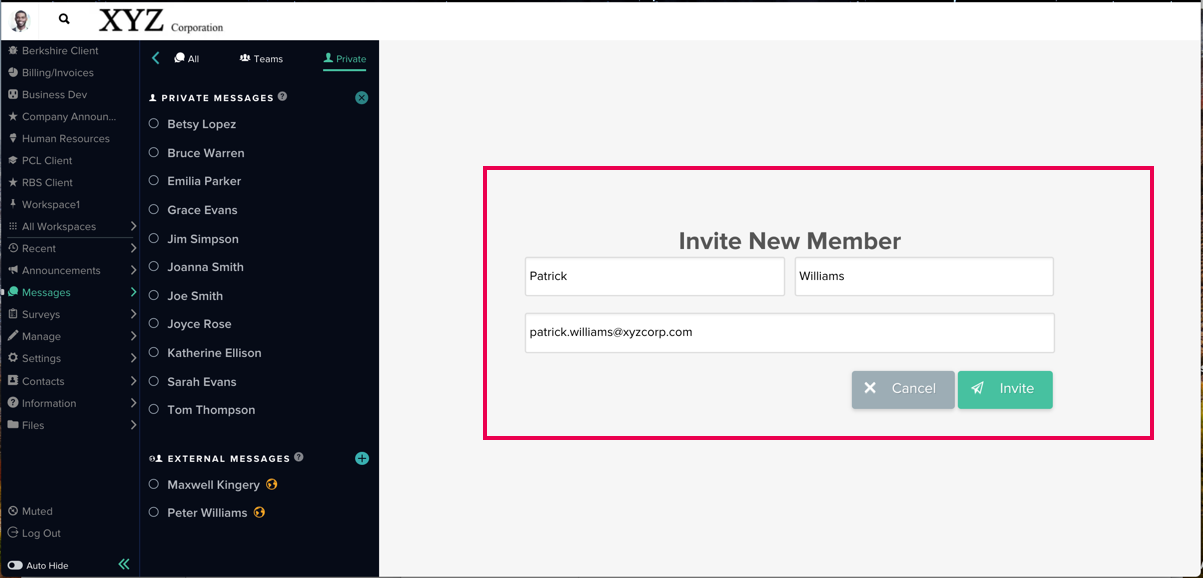Select Joyce Rose radio button

[x=154, y=324]
